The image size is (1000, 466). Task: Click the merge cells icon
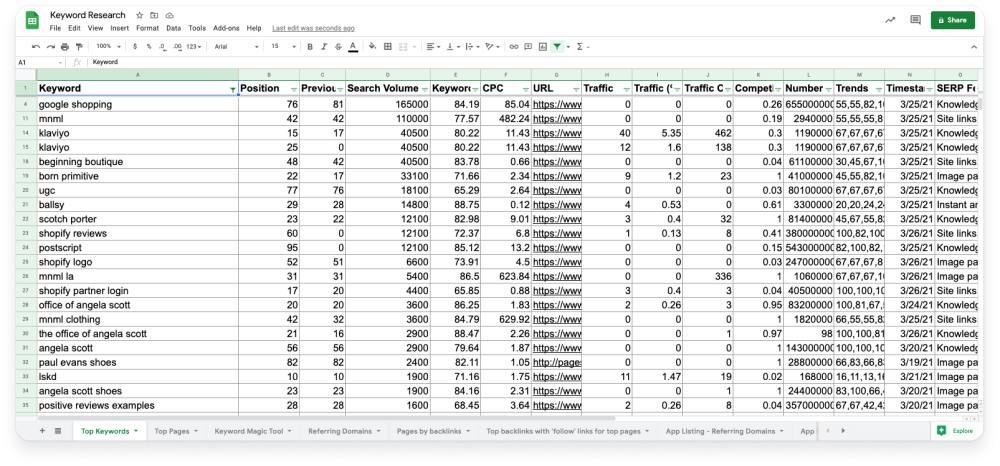pyautogui.click(x=403, y=47)
